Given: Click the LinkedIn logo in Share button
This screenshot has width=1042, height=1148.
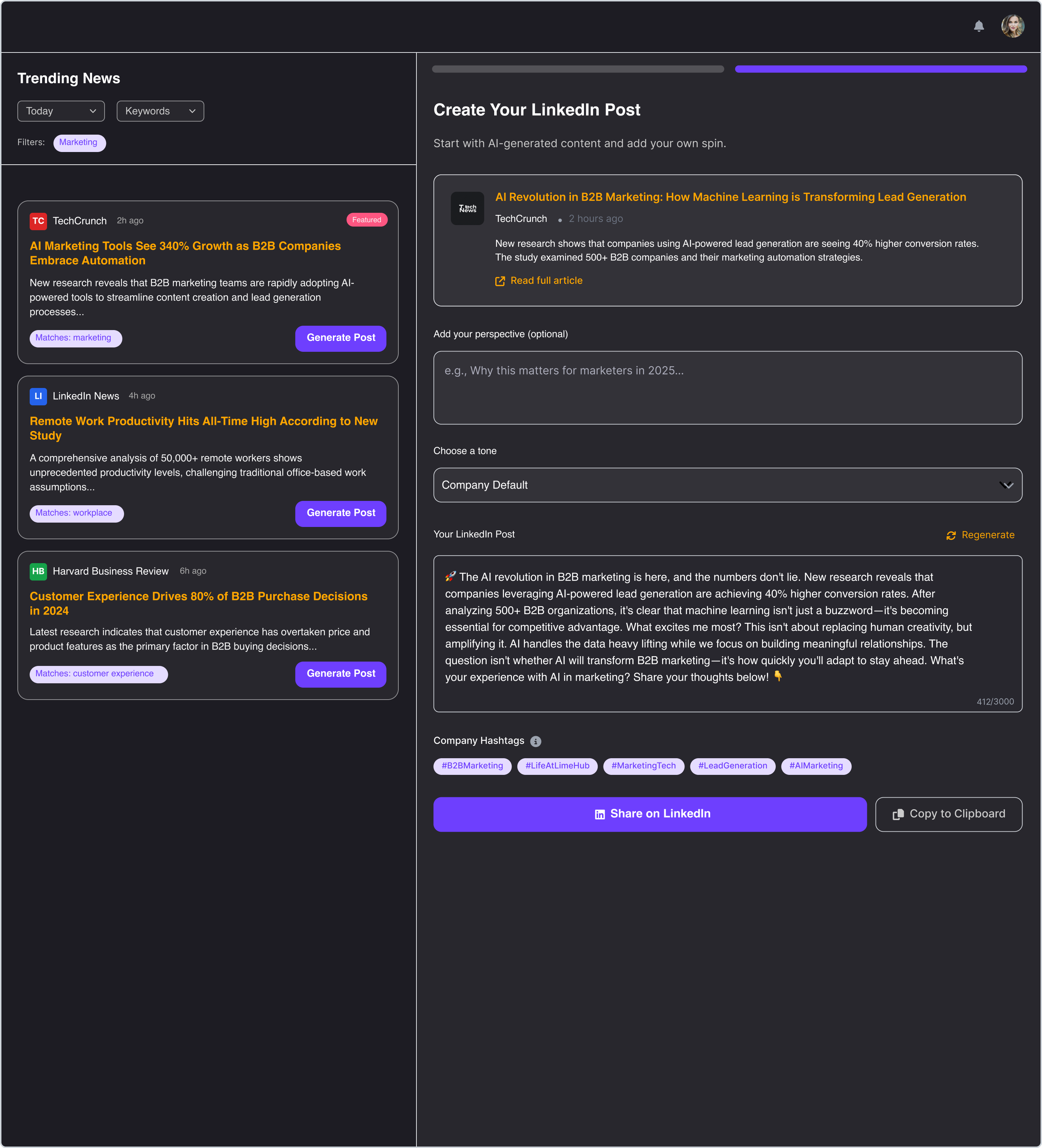Looking at the screenshot, I should (600, 814).
